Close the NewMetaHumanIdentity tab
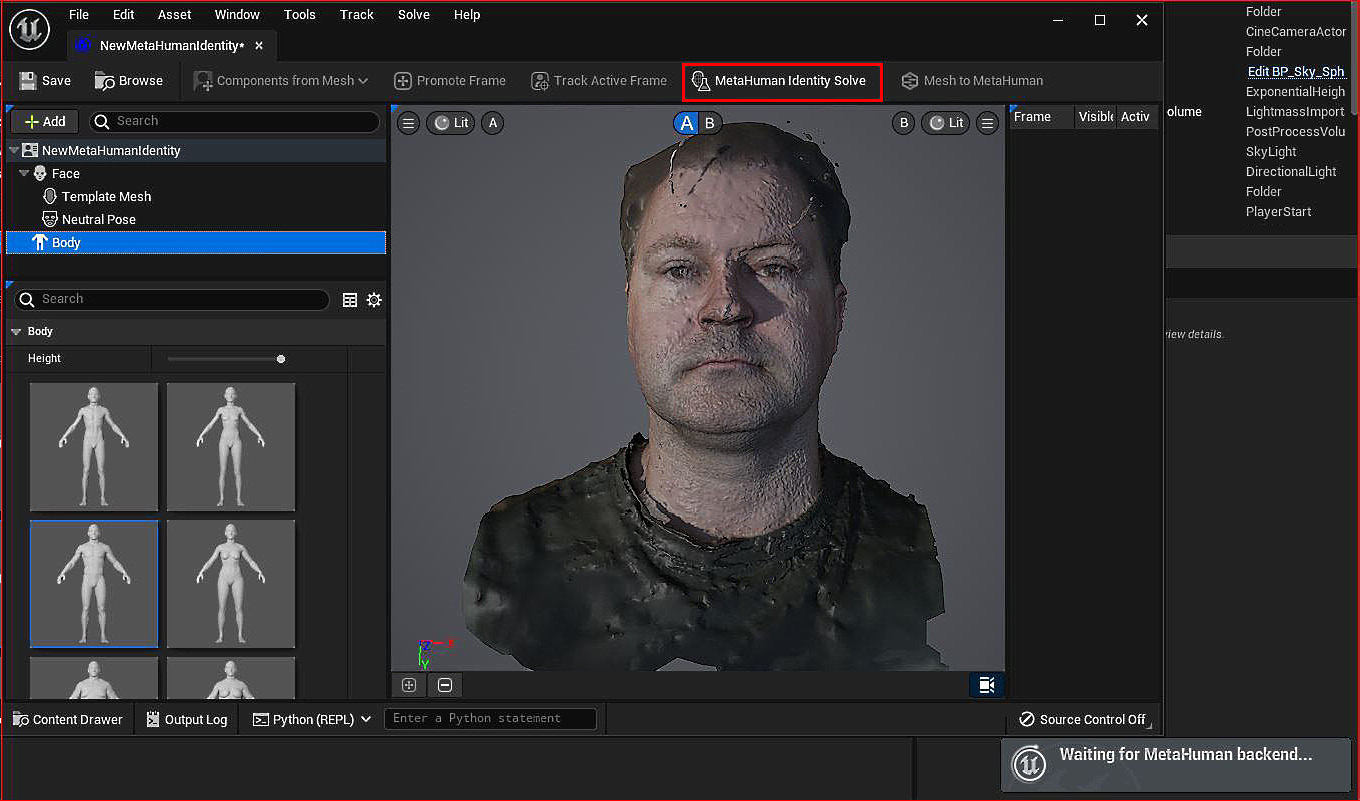This screenshot has width=1360, height=801. 259,46
